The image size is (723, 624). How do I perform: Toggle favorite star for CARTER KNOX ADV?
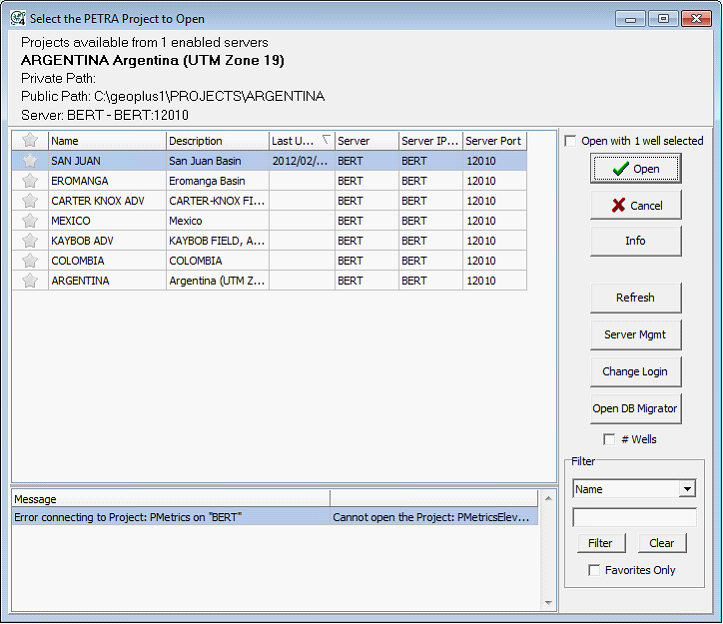[x=30, y=201]
